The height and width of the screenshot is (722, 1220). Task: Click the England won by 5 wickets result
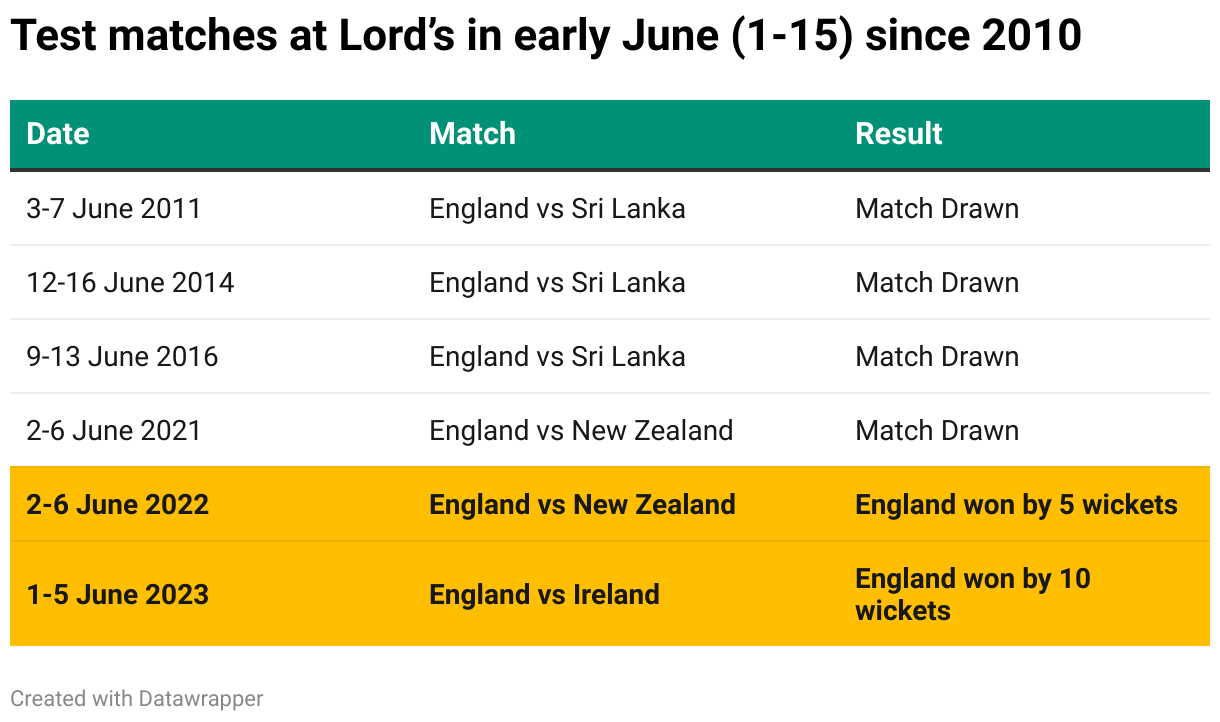point(1016,505)
